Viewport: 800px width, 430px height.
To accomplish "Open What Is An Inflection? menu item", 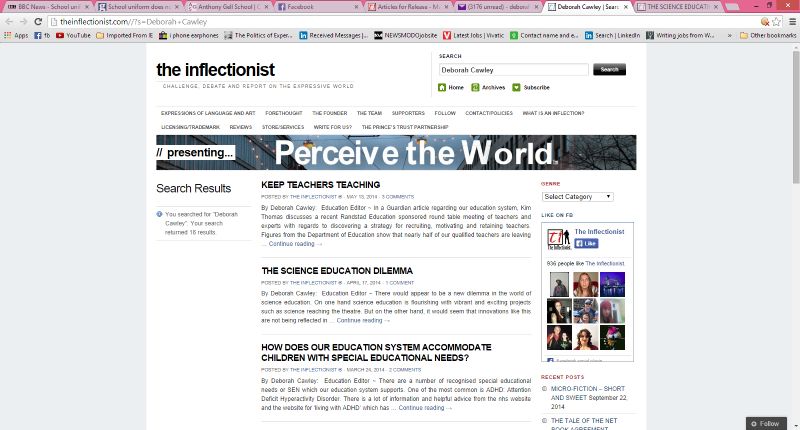I will pyautogui.click(x=553, y=113).
